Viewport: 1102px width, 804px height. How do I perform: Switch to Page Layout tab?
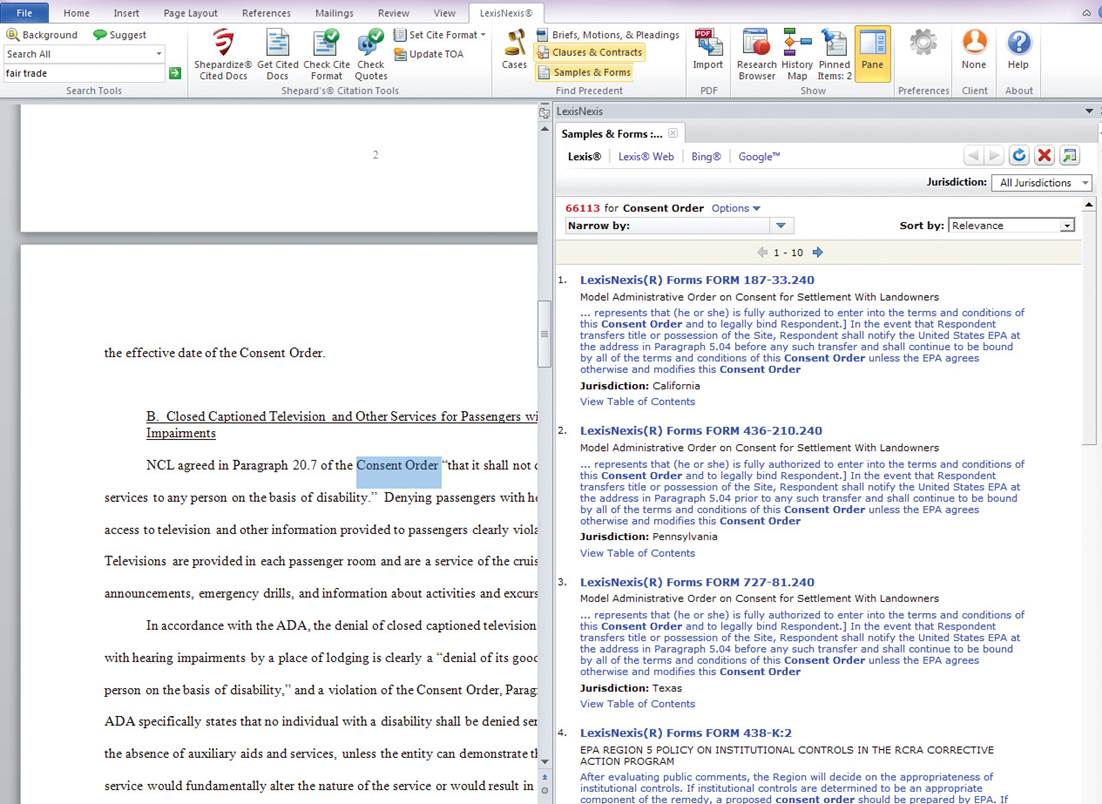tap(190, 13)
